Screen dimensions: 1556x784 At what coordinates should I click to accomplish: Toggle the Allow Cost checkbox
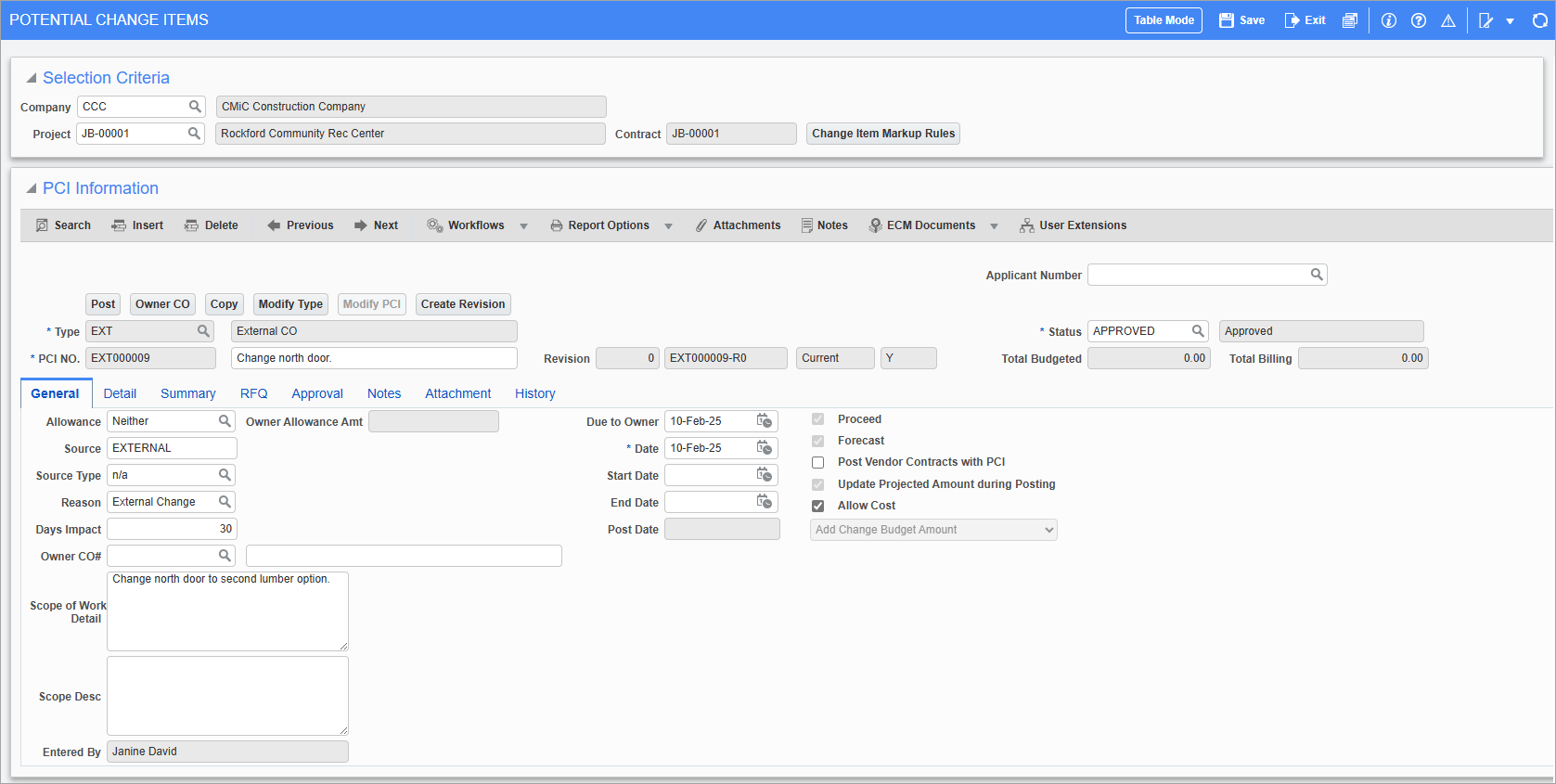[x=818, y=506]
